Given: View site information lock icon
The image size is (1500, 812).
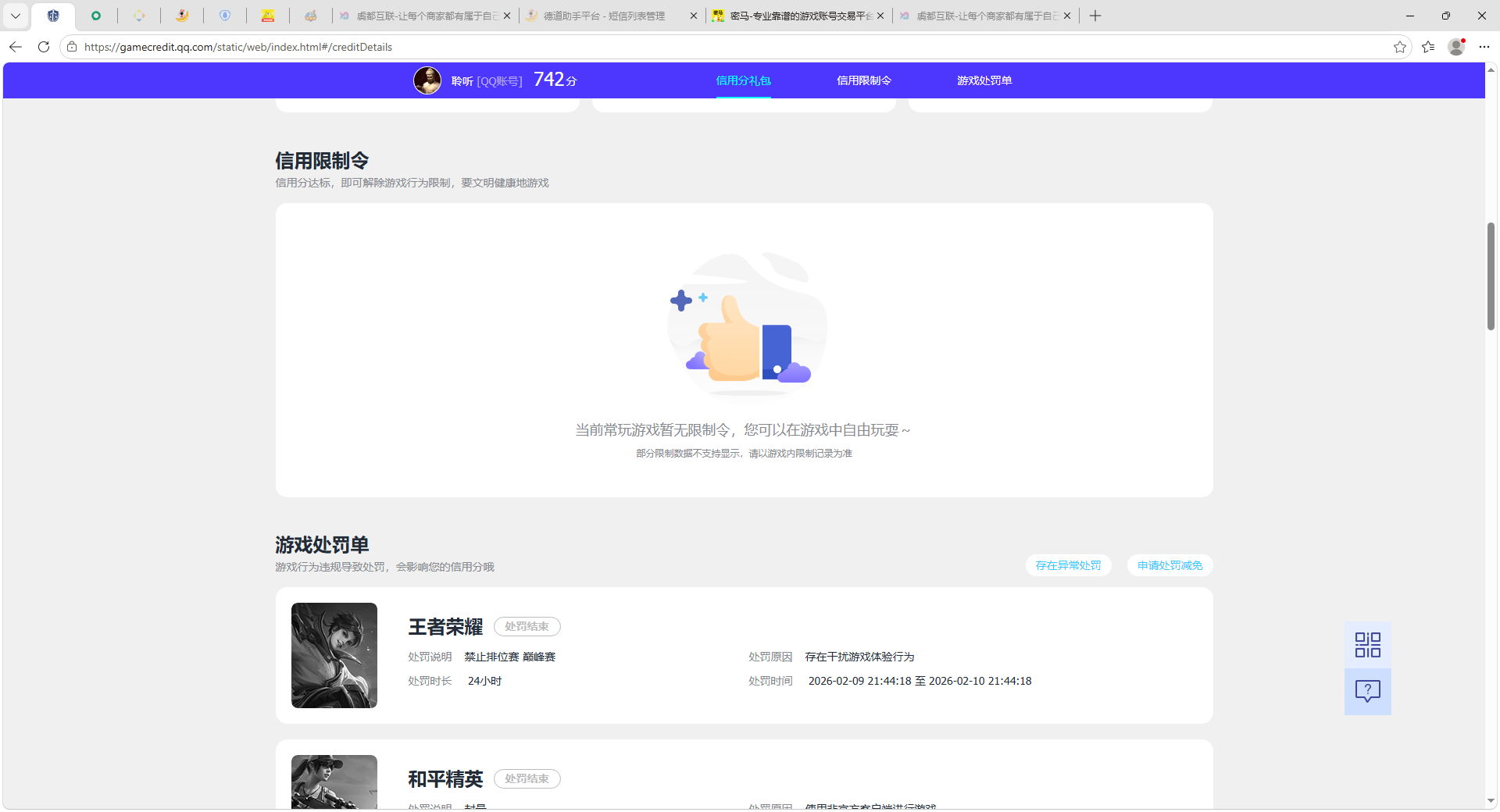Looking at the screenshot, I should pos(72,47).
